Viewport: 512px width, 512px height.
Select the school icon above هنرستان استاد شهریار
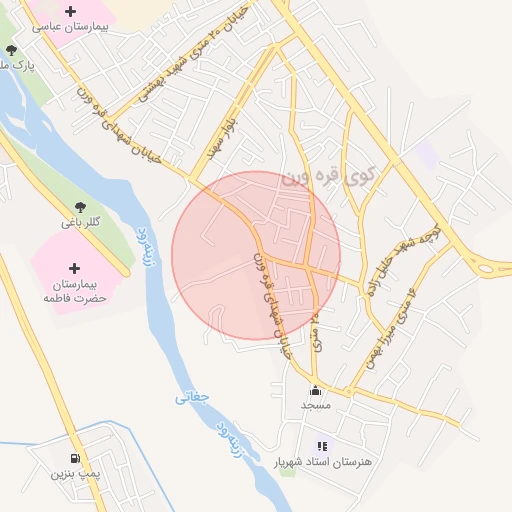coord(322,446)
